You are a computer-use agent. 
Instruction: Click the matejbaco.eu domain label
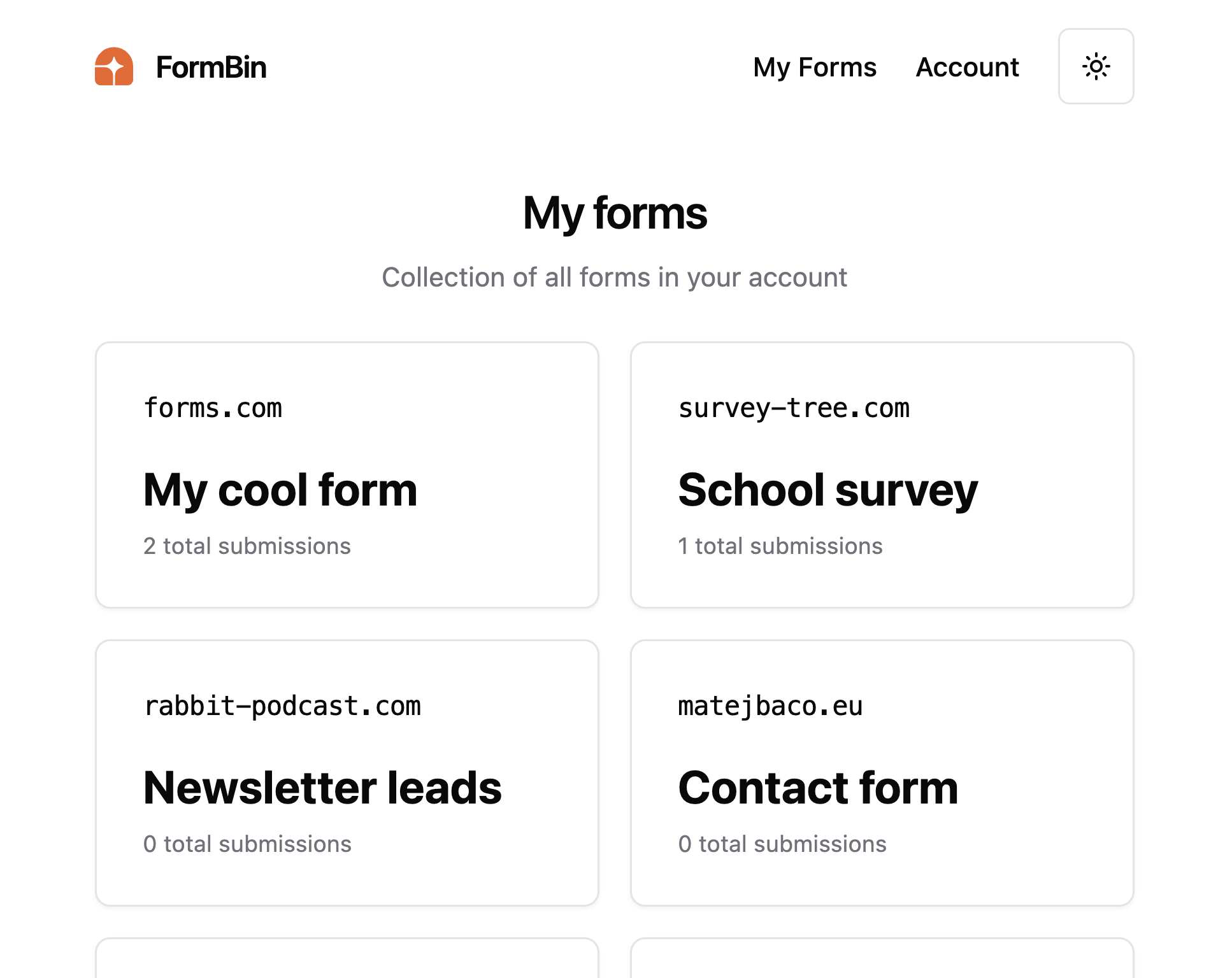point(770,706)
